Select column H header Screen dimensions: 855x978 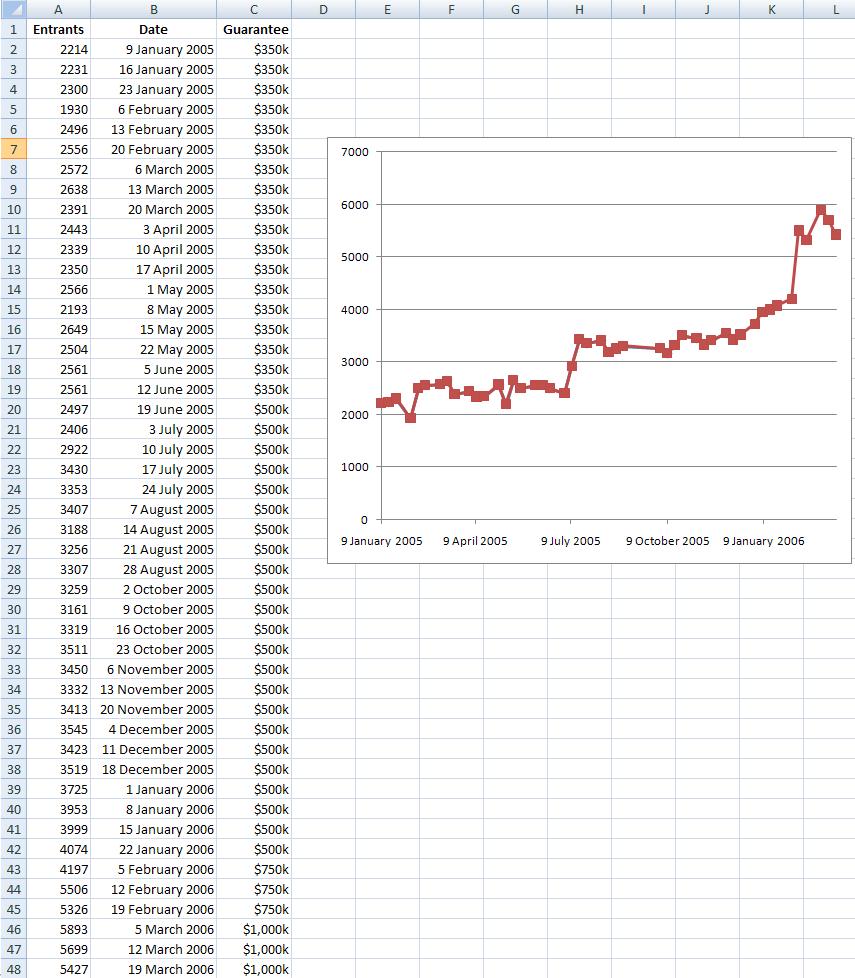pos(579,9)
